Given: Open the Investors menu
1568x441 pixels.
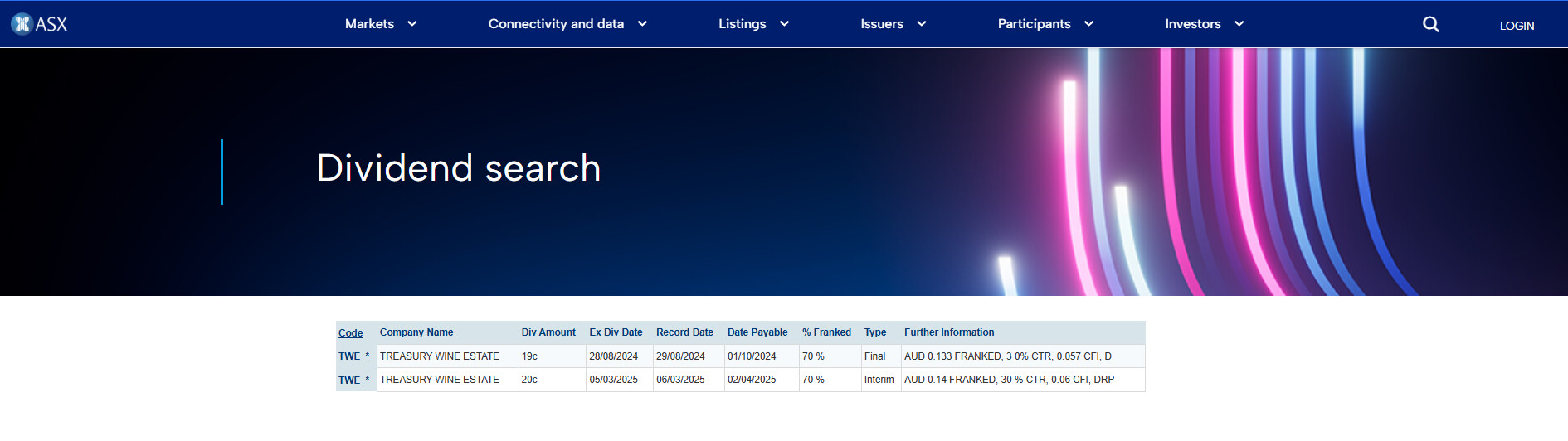Looking at the screenshot, I should click(x=1193, y=24).
